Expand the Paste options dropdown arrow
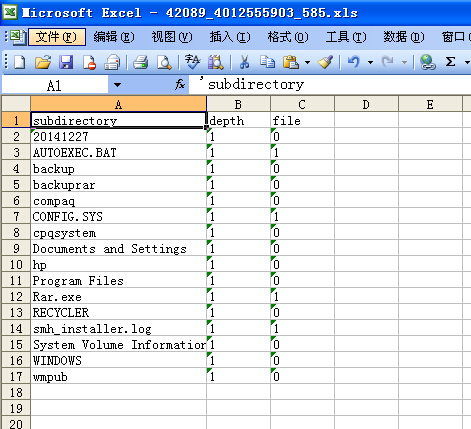This screenshot has height=429, width=471. coord(307,62)
